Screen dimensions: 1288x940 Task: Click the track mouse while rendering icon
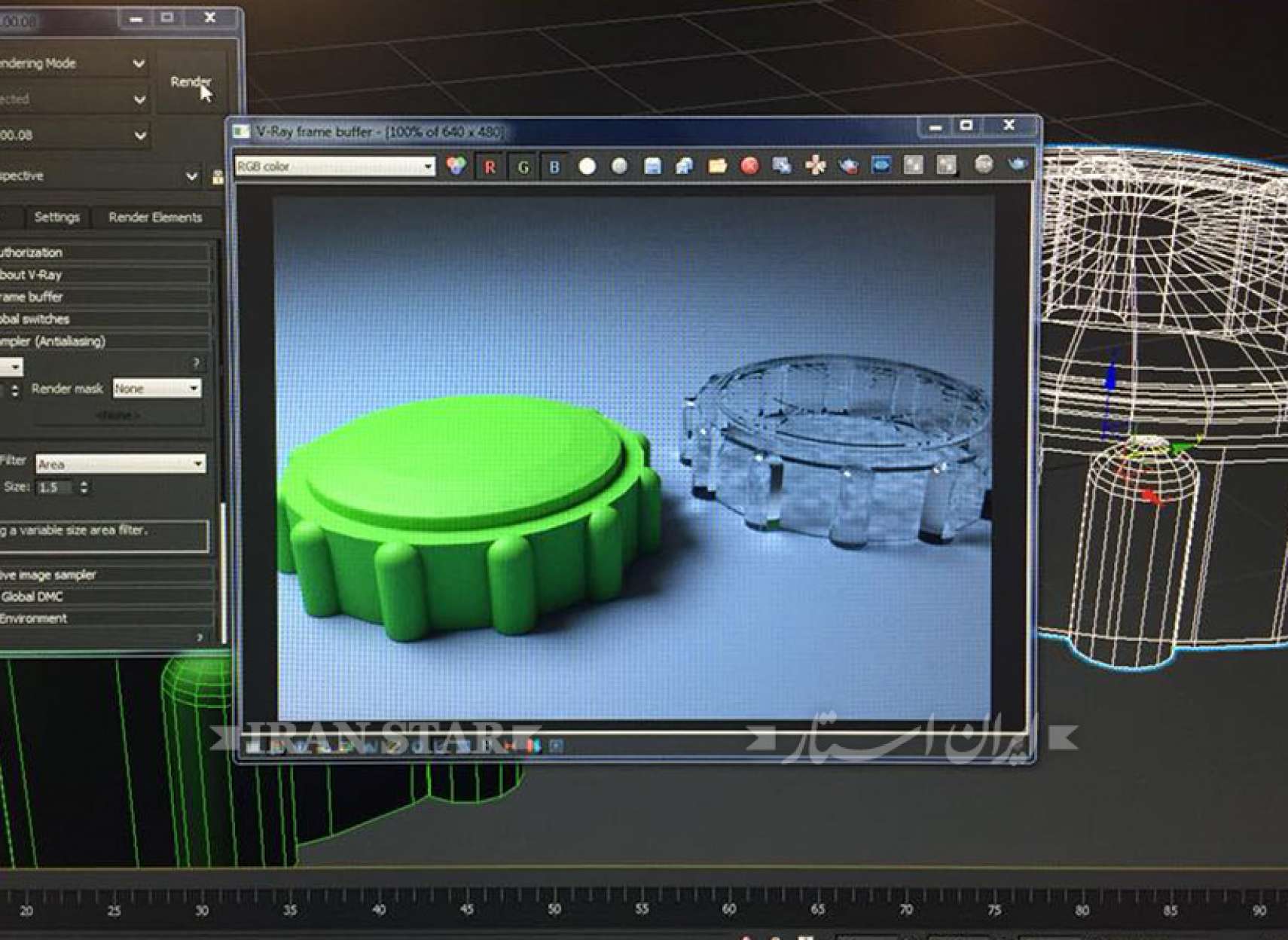click(815, 166)
